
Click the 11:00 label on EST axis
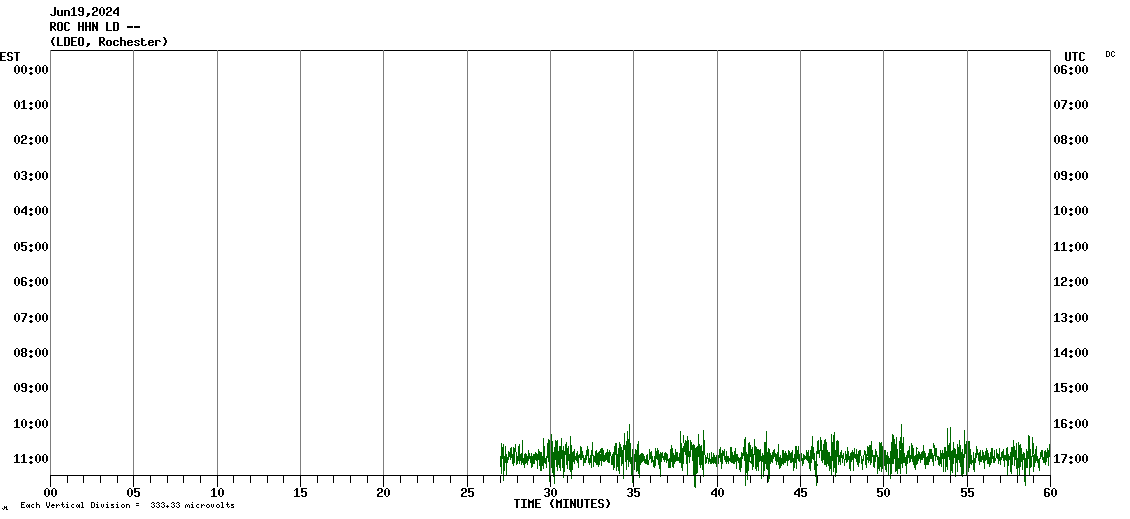pos(31,459)
